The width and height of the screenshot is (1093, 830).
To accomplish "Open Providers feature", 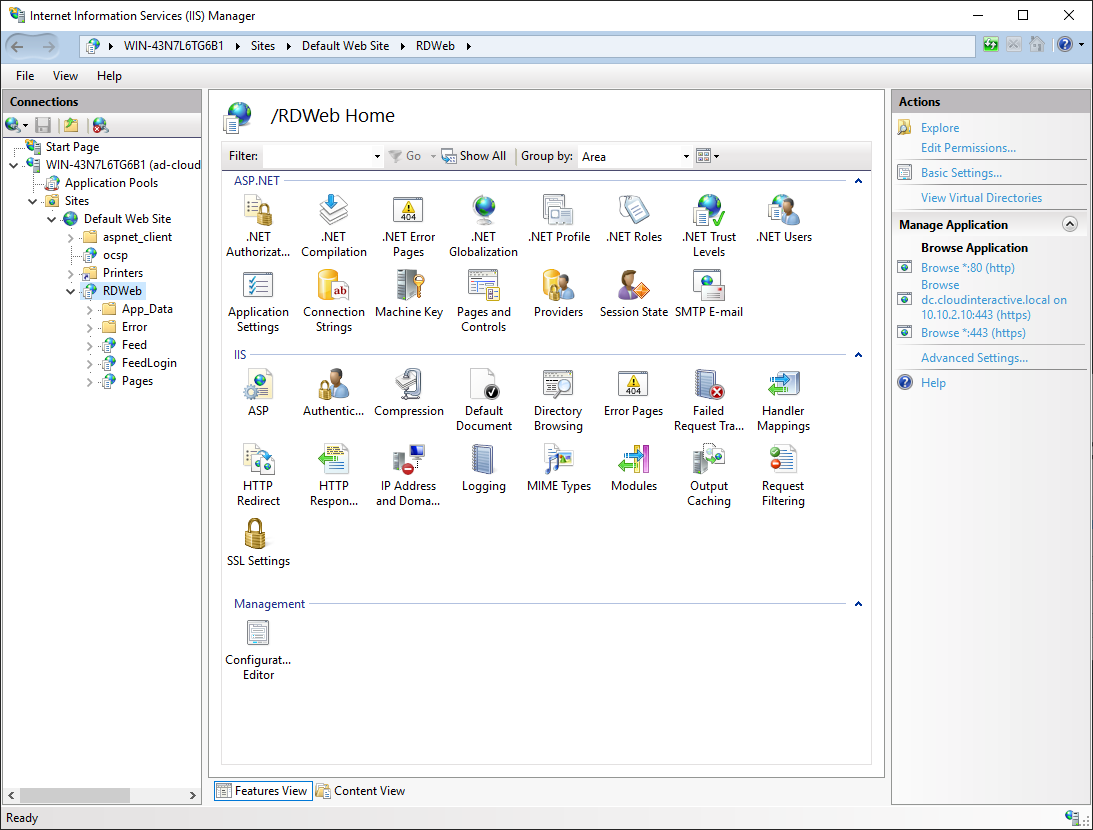I will tap(558, 294).
